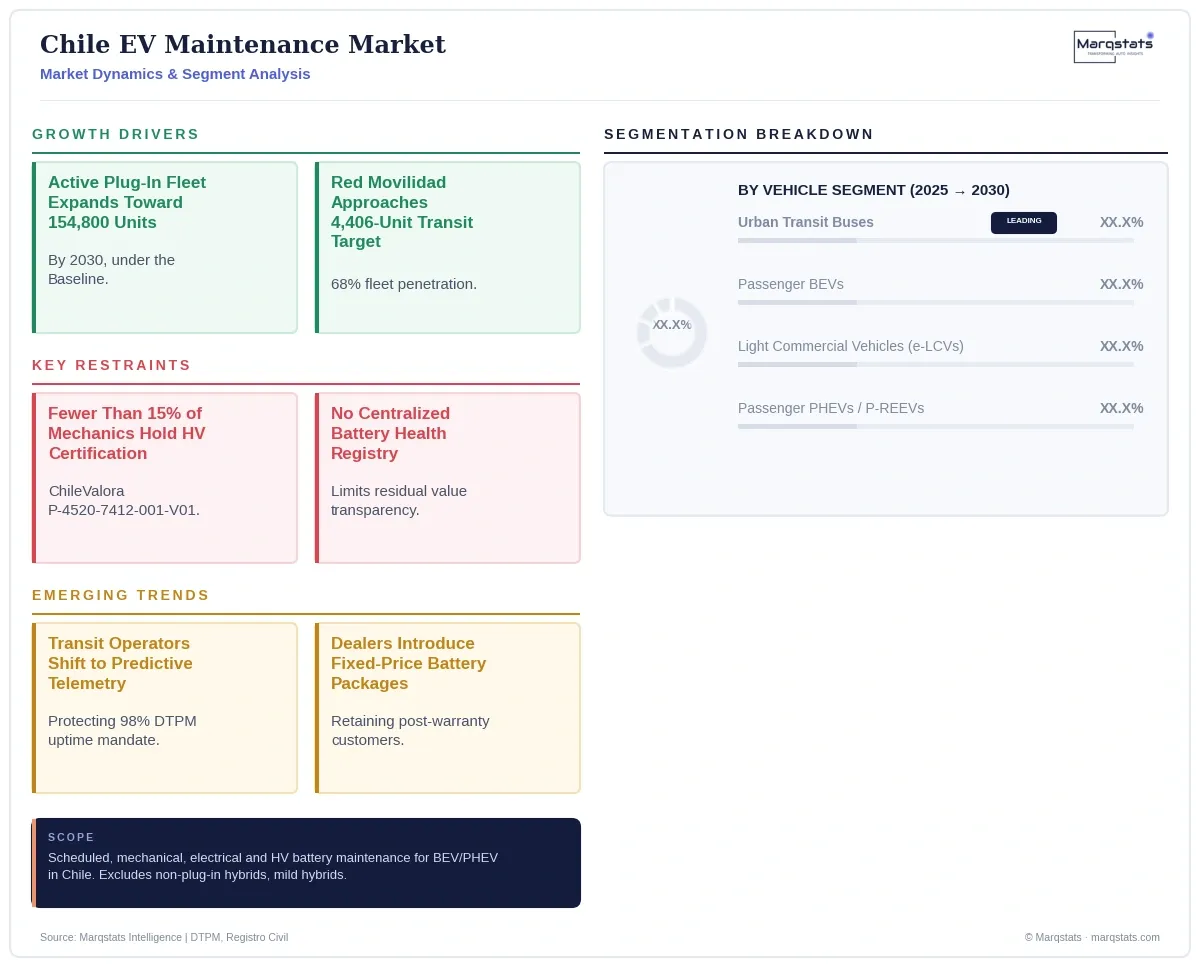Click the XX.X% value for Urban Transit Buses
The width and height of the screenshot is (1200, 967).
click(x=1121, y=222)
